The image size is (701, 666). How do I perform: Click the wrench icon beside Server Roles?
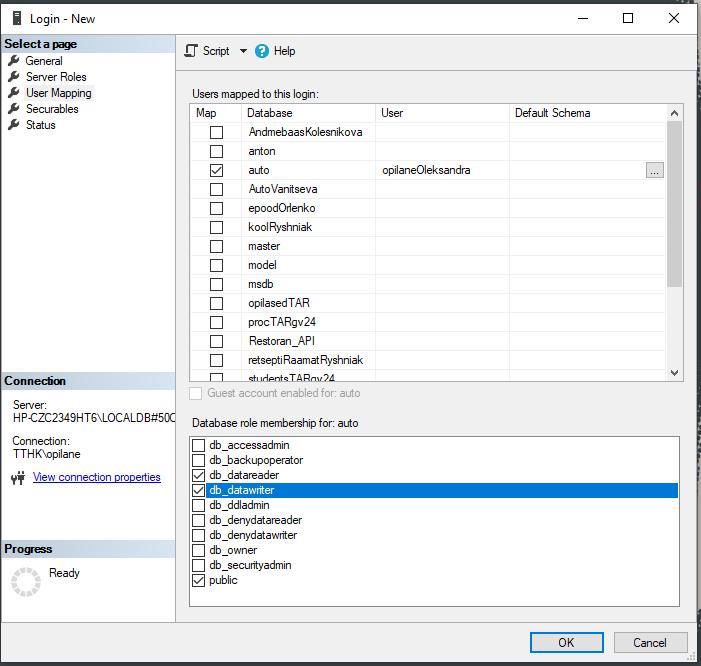(x=14, y=77)
